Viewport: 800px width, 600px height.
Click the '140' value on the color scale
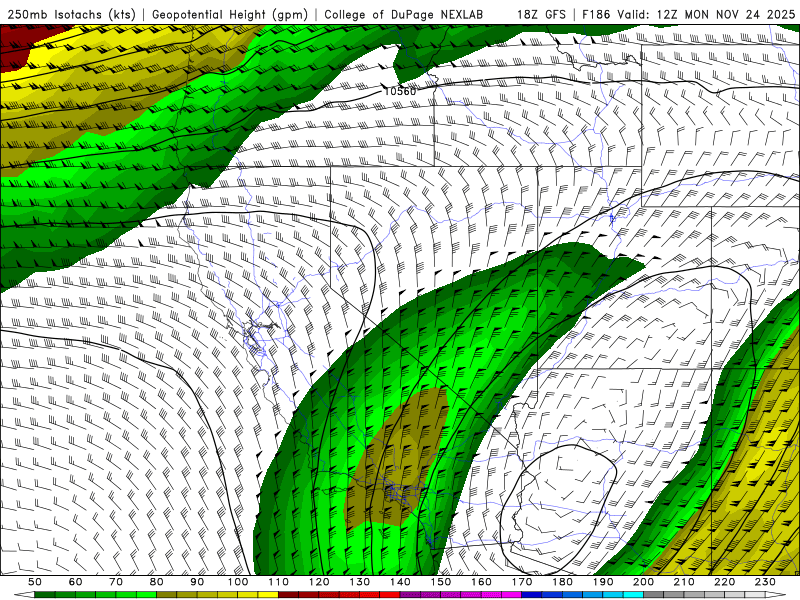[400, 582]
